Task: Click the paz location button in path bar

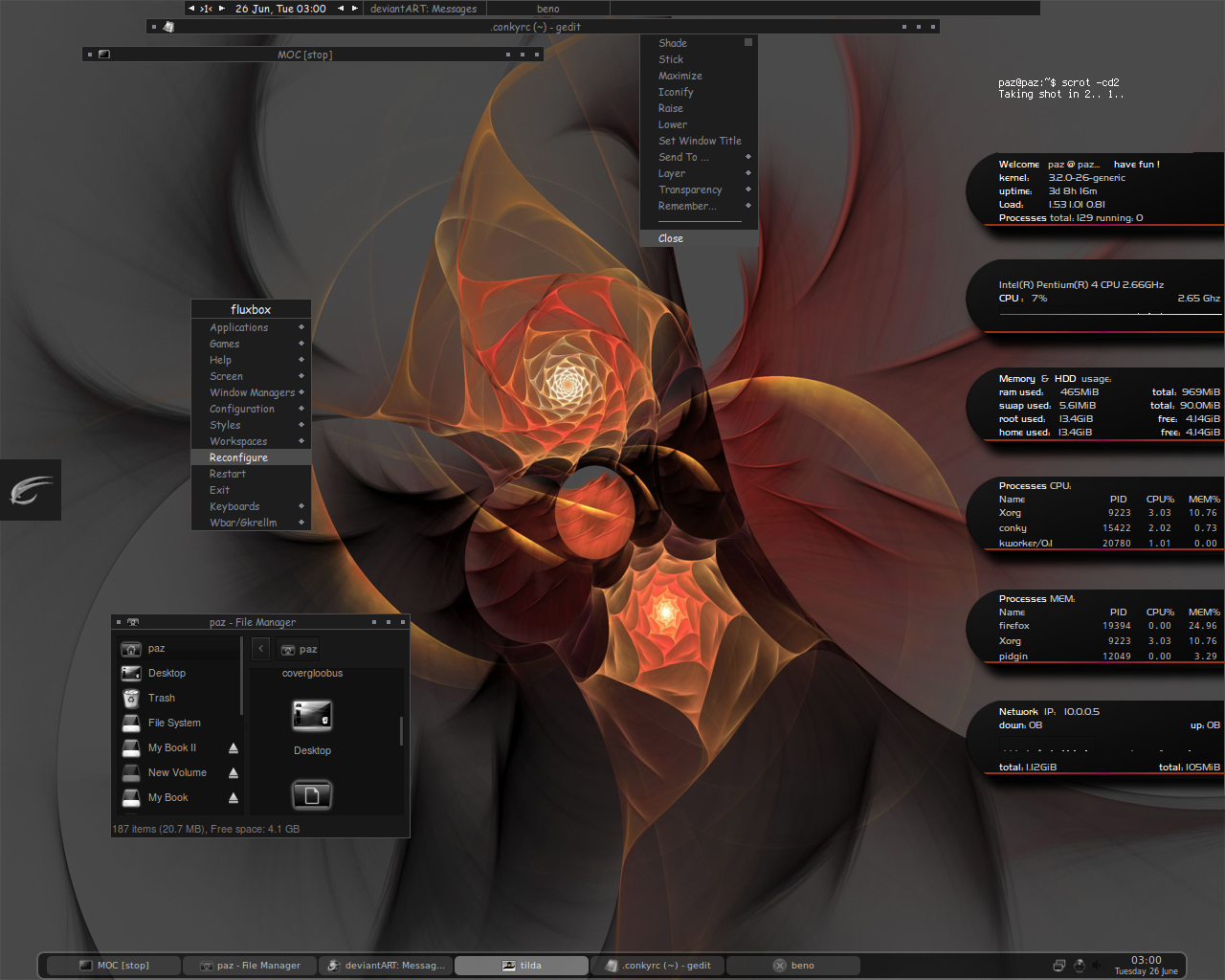Action: tap(298, 649)
